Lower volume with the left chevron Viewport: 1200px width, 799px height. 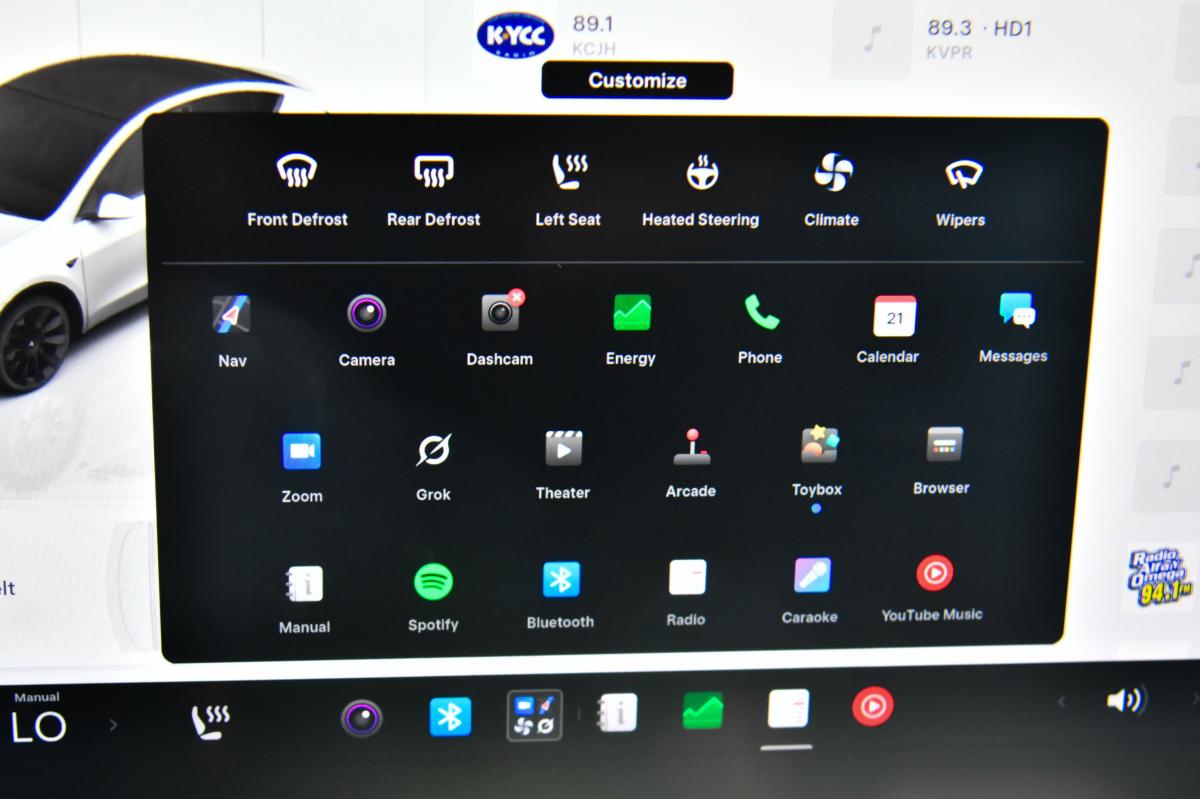pos(1062,702)
